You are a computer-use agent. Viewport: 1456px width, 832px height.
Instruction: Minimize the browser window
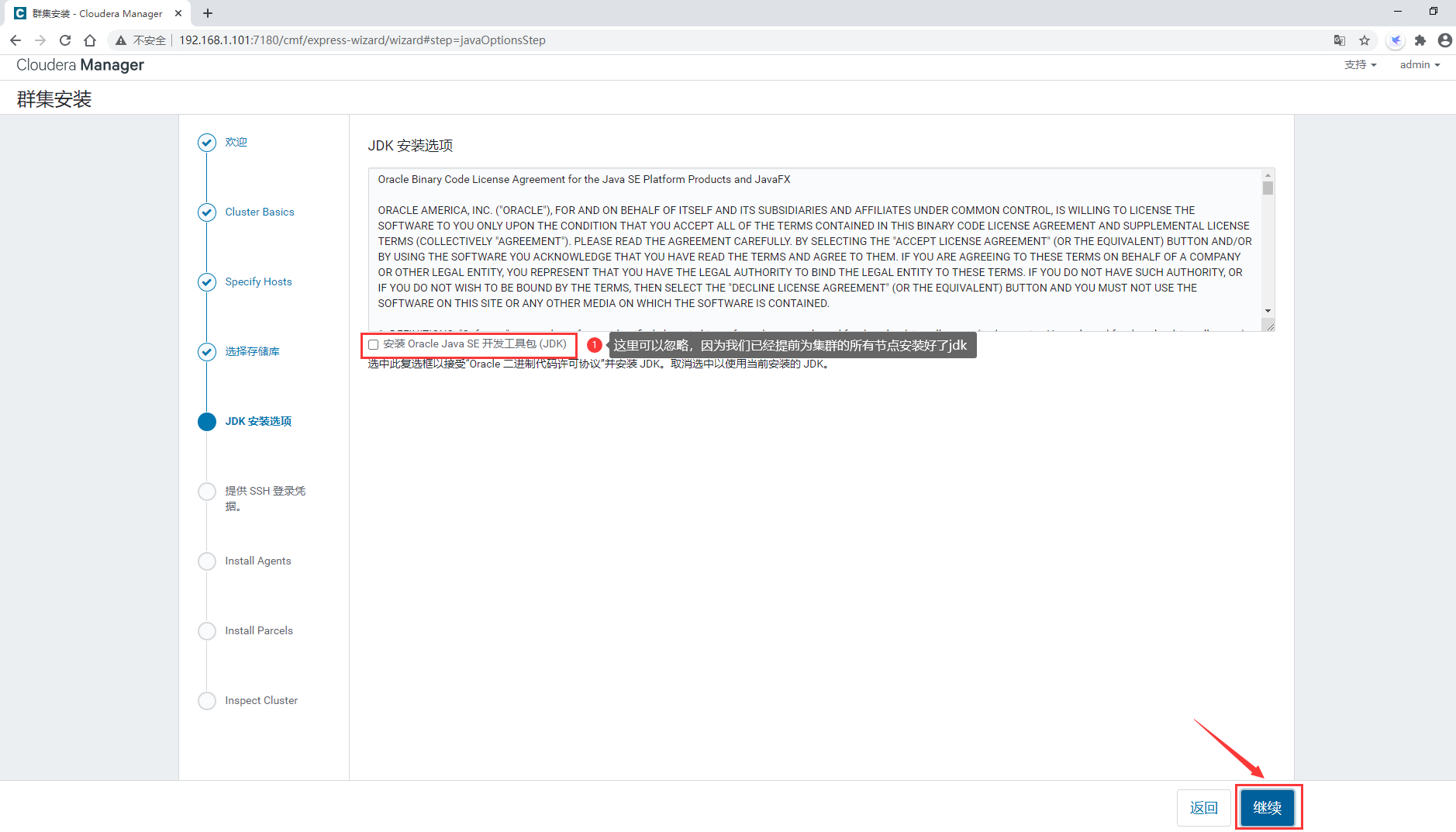pyautogui.click(x=1398, y=12)
